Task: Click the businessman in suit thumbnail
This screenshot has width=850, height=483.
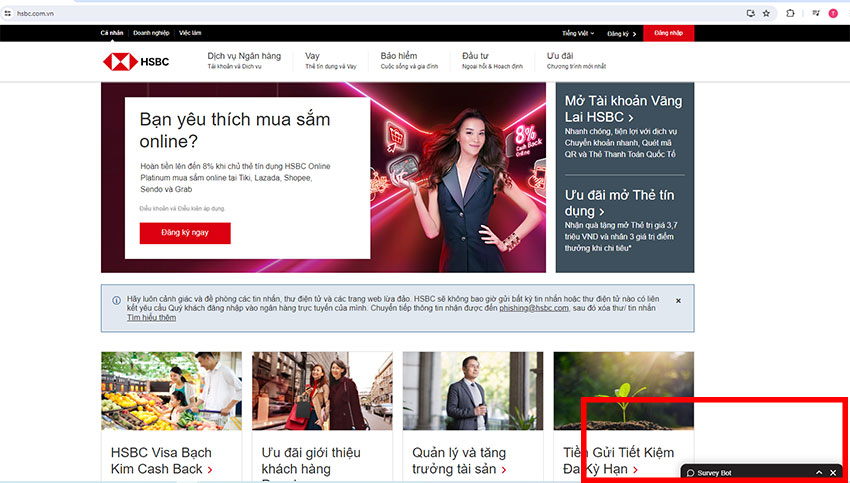Action: point(473,391)
